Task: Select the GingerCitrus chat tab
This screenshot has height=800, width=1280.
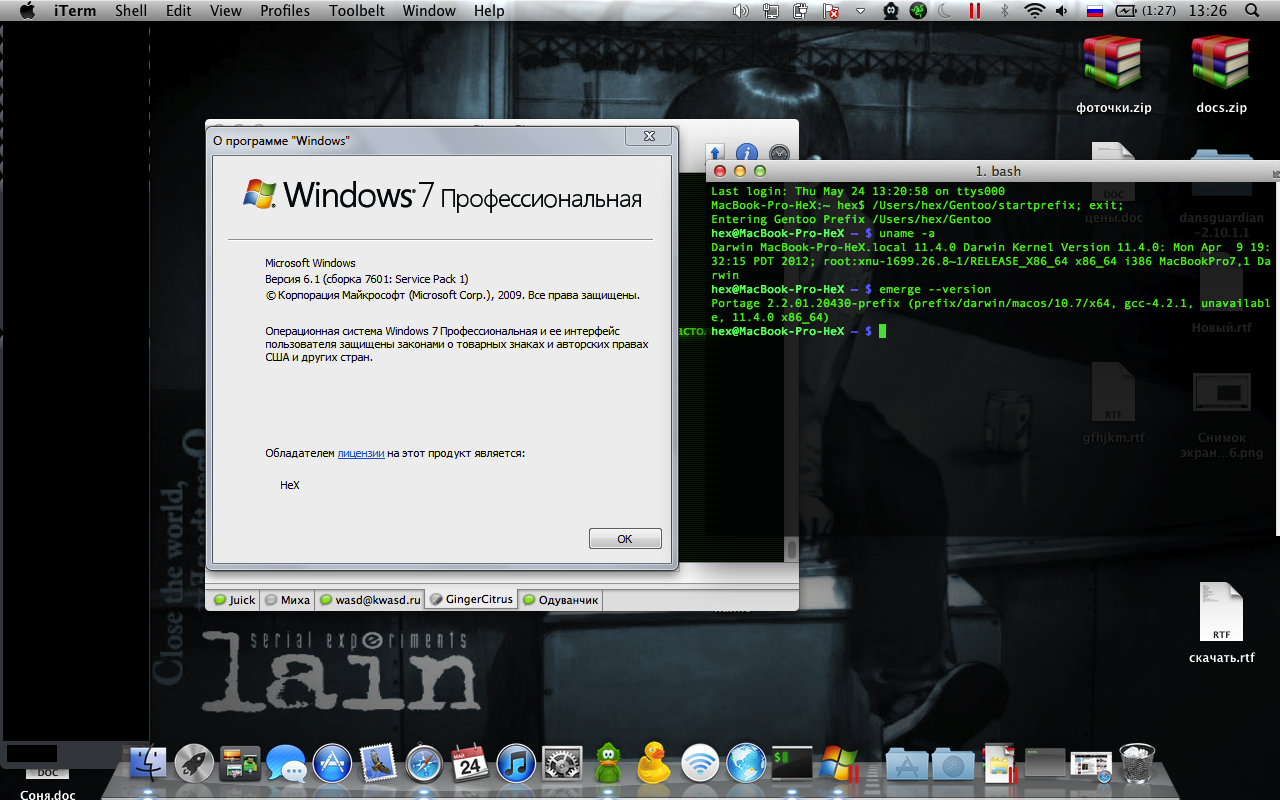Action: coord(471,599)
